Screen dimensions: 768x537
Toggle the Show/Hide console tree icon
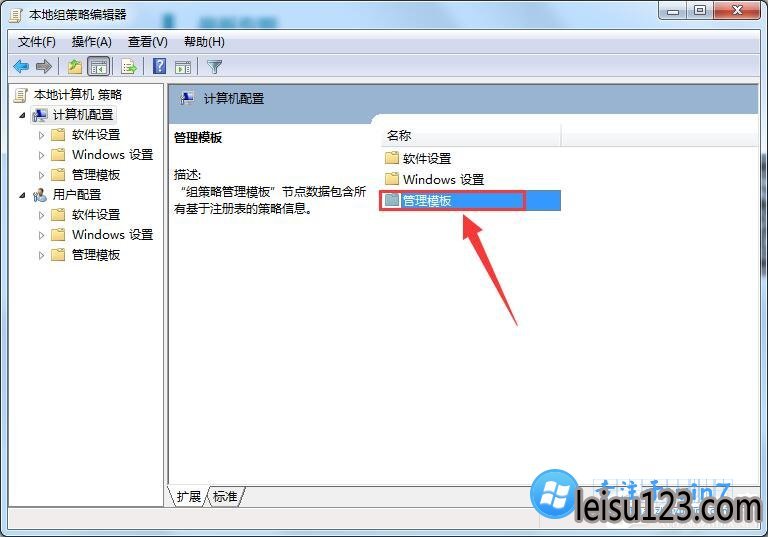[x=98, y=66]
